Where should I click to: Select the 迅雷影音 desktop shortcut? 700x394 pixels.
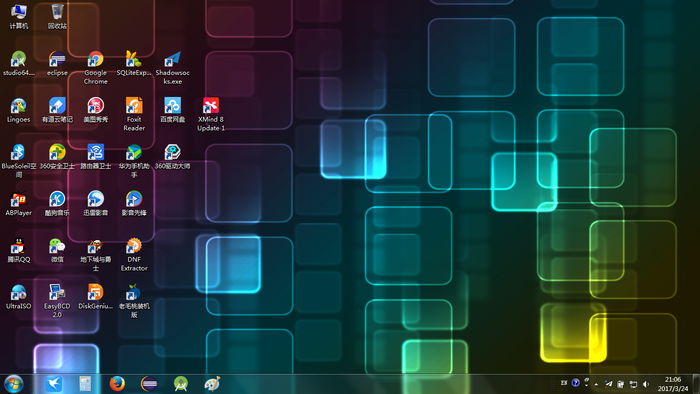tap(96, 203)
